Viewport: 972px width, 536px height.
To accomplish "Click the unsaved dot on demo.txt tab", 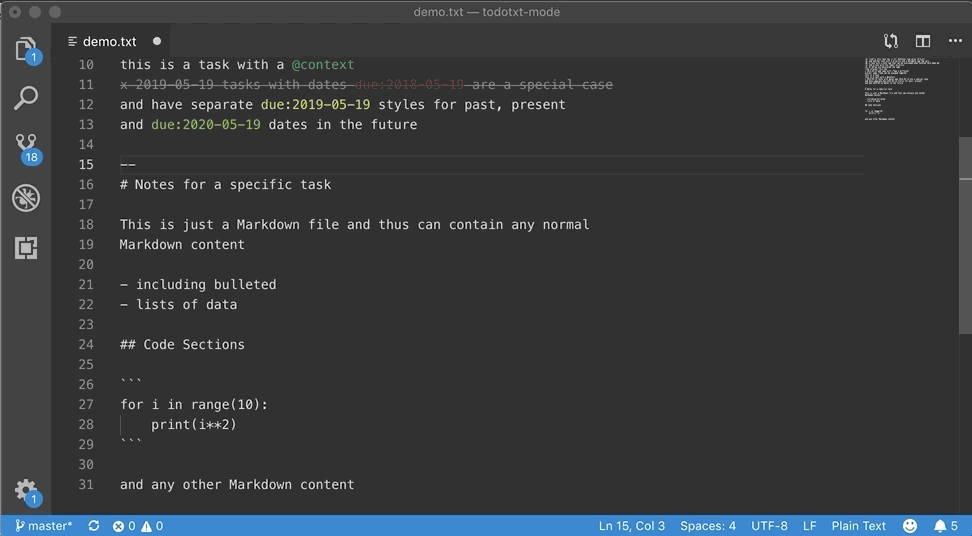I will click(157, 42).
